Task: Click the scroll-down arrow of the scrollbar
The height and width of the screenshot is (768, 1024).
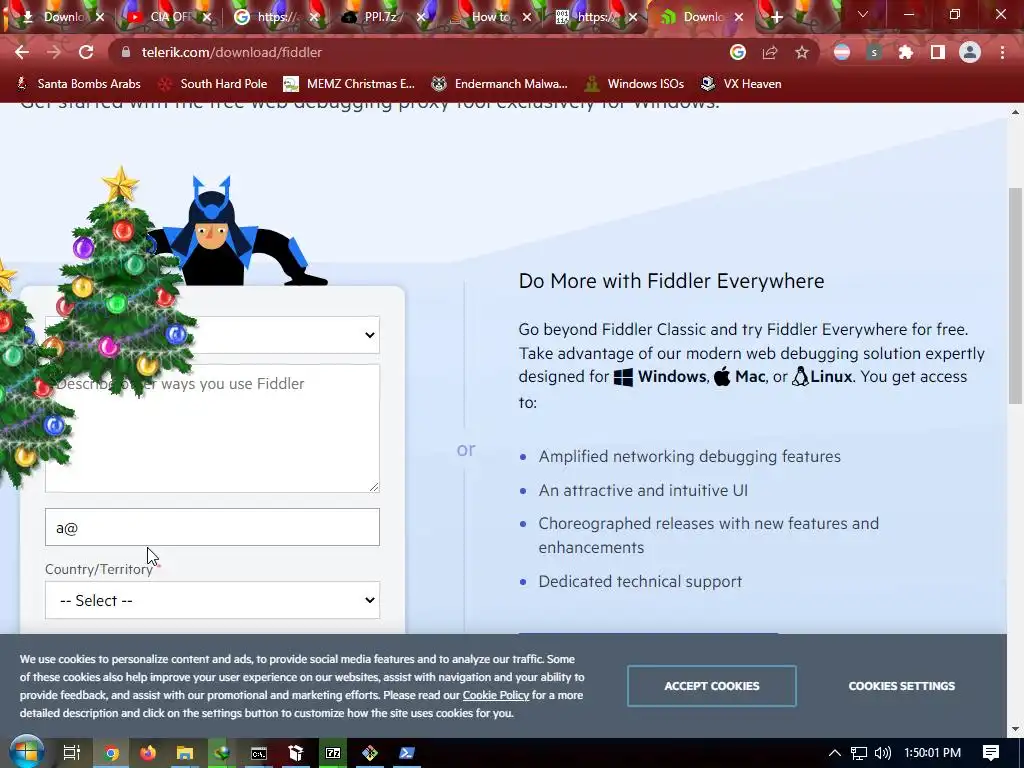Action: point(1016,729)
